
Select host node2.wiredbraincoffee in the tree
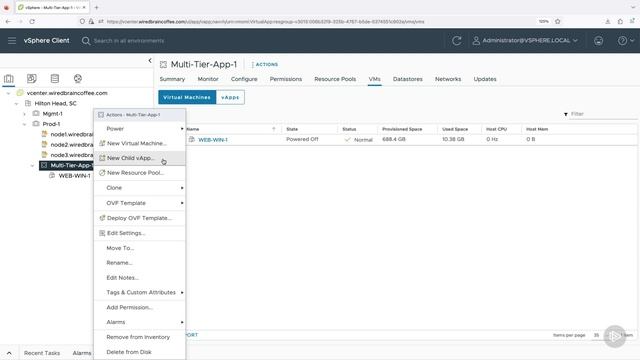[x=71, y=144]
